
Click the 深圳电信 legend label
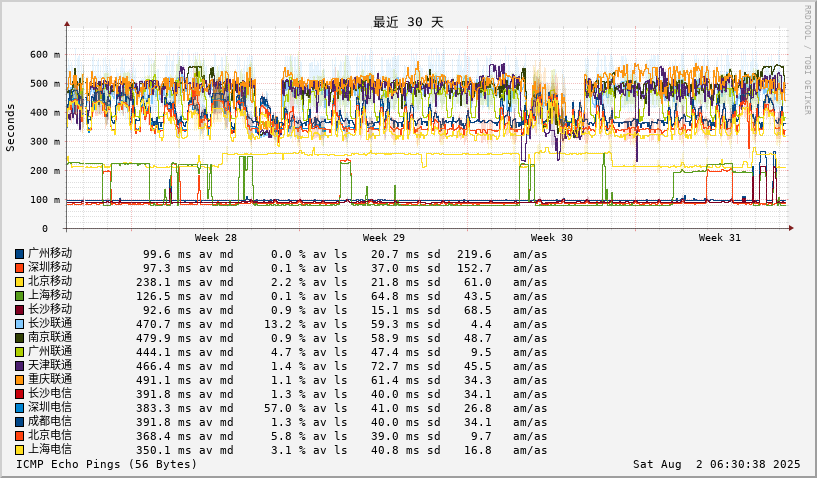(x=50, y=408)
